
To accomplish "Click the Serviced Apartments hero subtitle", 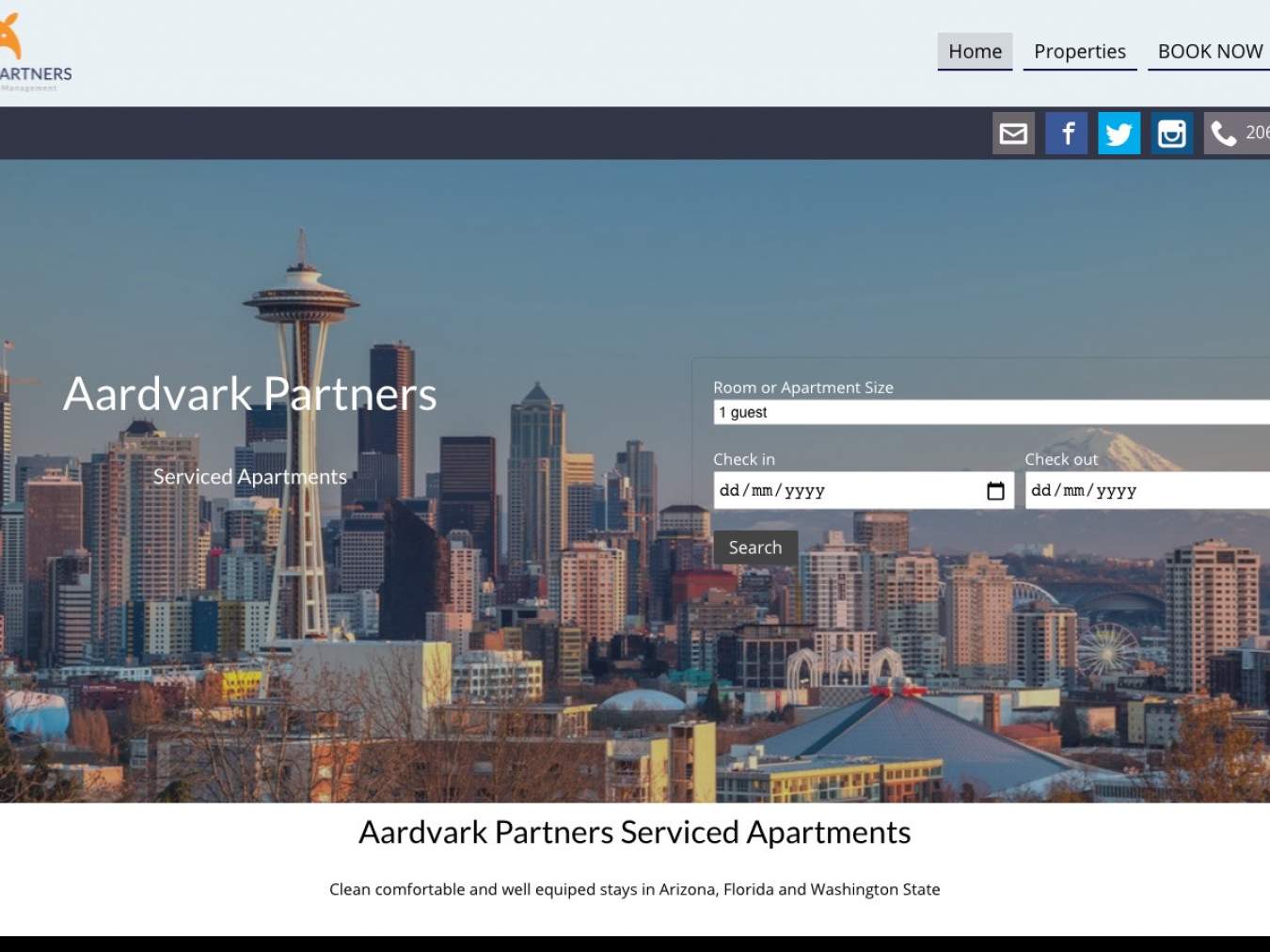I will point(250,477).
